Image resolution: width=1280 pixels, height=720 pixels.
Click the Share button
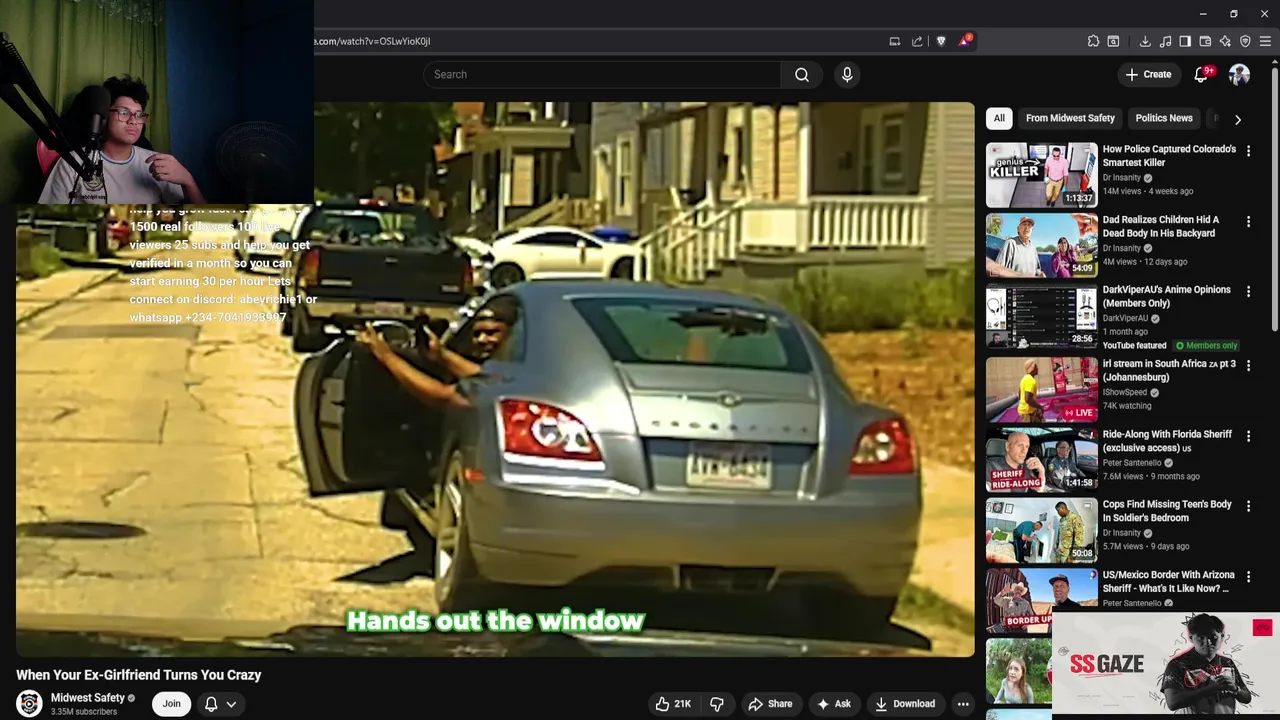[x=770, y=704]
